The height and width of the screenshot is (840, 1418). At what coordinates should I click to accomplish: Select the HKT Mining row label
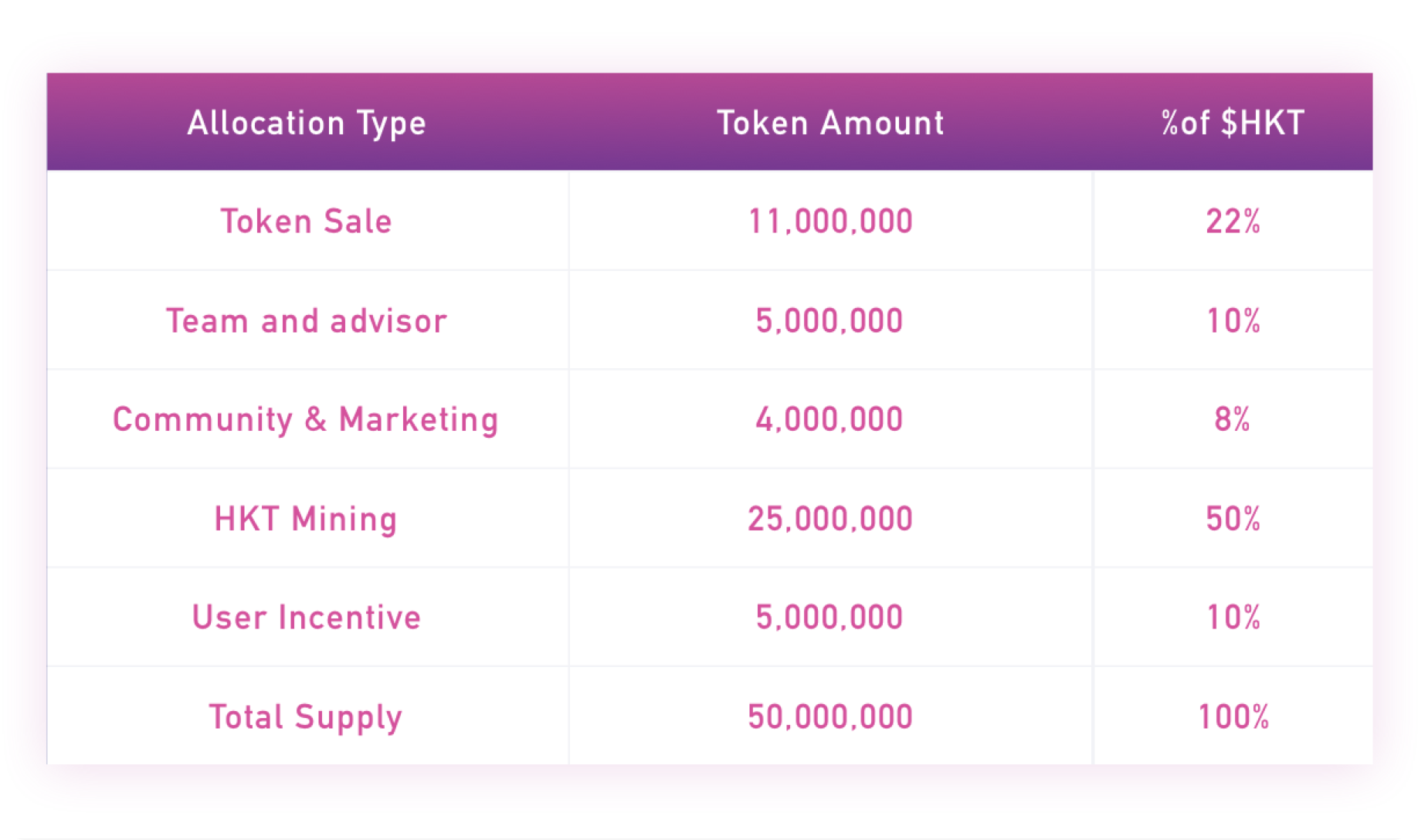point(306,519)
